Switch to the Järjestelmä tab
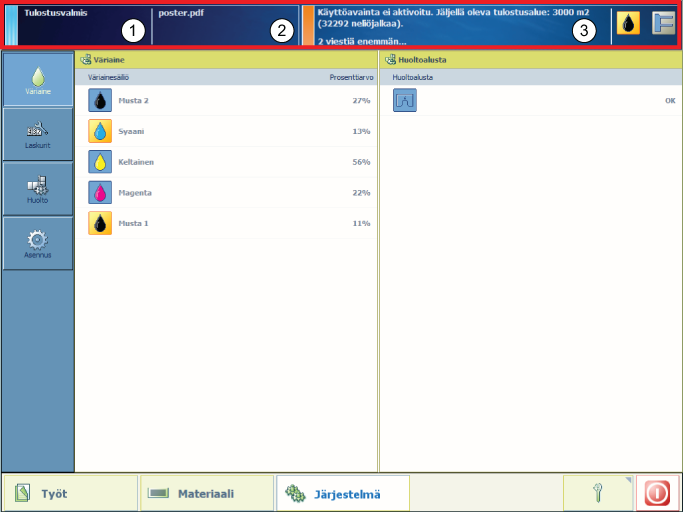Screen dimensions: 683x512 [x=343, y=493]
